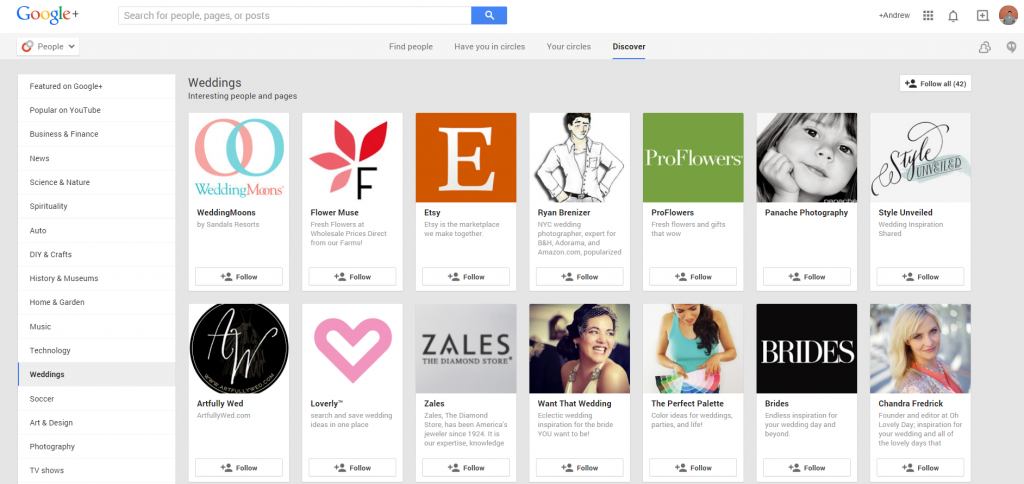This screenshot has height=484, width=1024.
Task: Open Ryan Brenizer's illustrated portrait
Action: click(x=580, y=157)
